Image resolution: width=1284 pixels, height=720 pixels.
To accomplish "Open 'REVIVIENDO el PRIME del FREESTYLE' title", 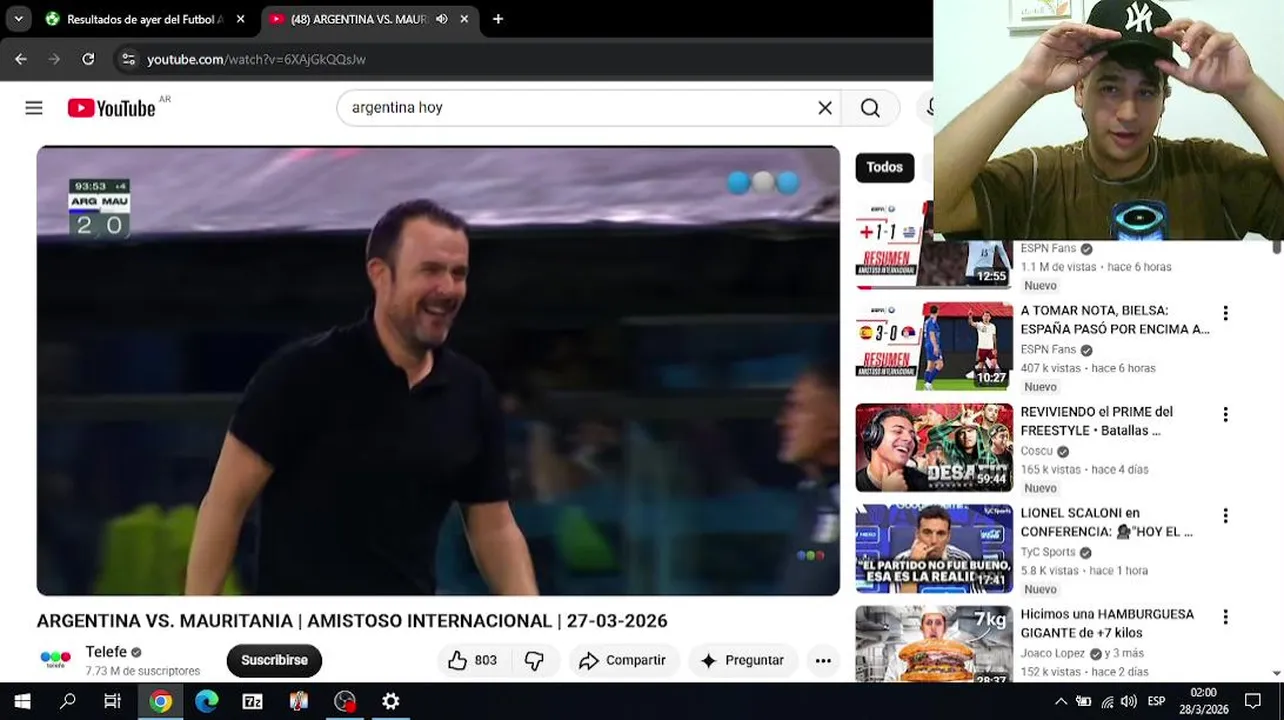I will coord(1096,421).
